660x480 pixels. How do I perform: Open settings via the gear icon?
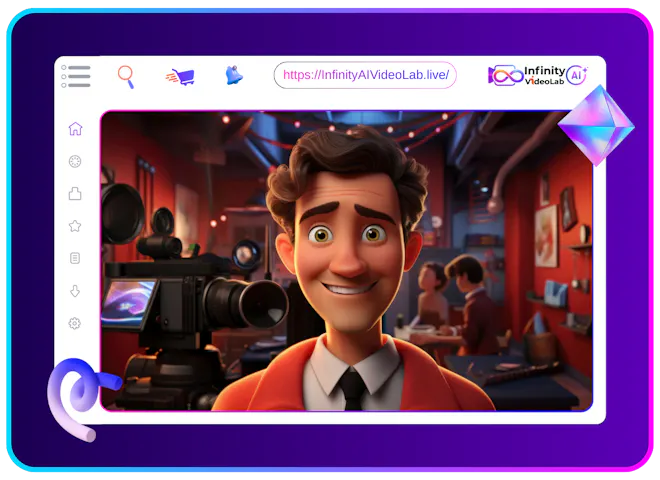pos(75,323)
